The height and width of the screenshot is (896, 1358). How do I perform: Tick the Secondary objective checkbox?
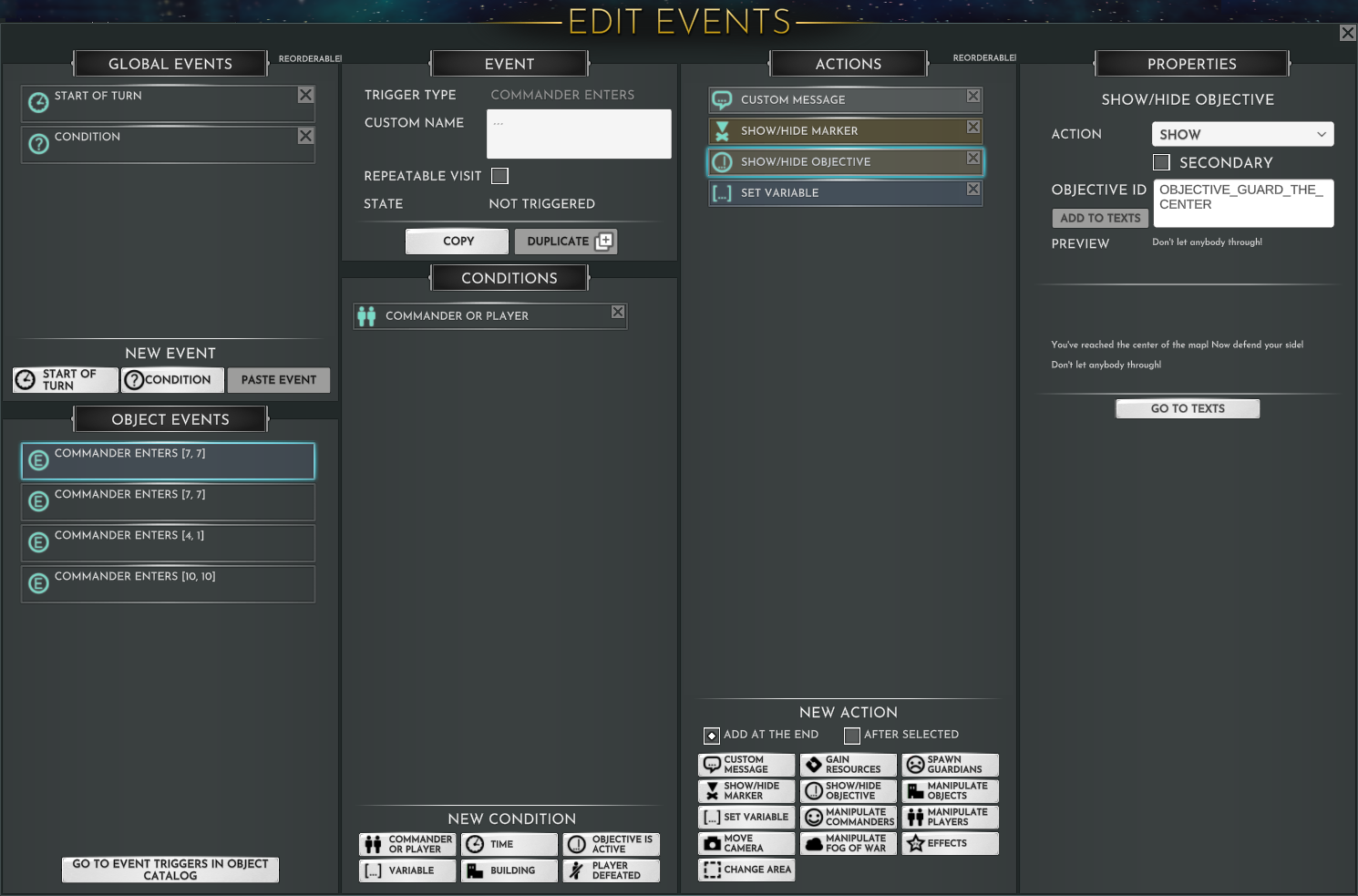[x=1161, y=162]
